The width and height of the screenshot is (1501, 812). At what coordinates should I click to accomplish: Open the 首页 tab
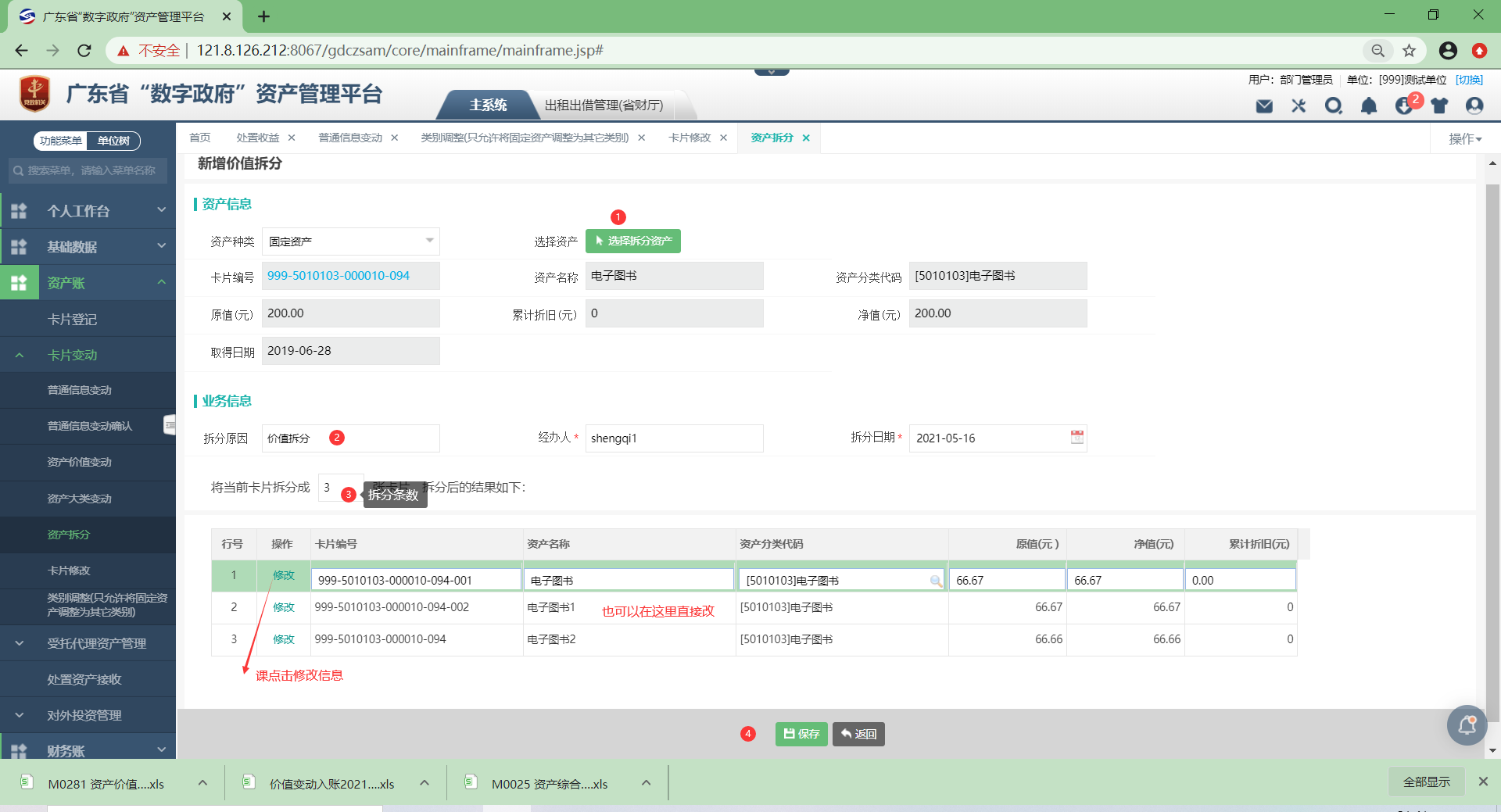click(200, 138)
